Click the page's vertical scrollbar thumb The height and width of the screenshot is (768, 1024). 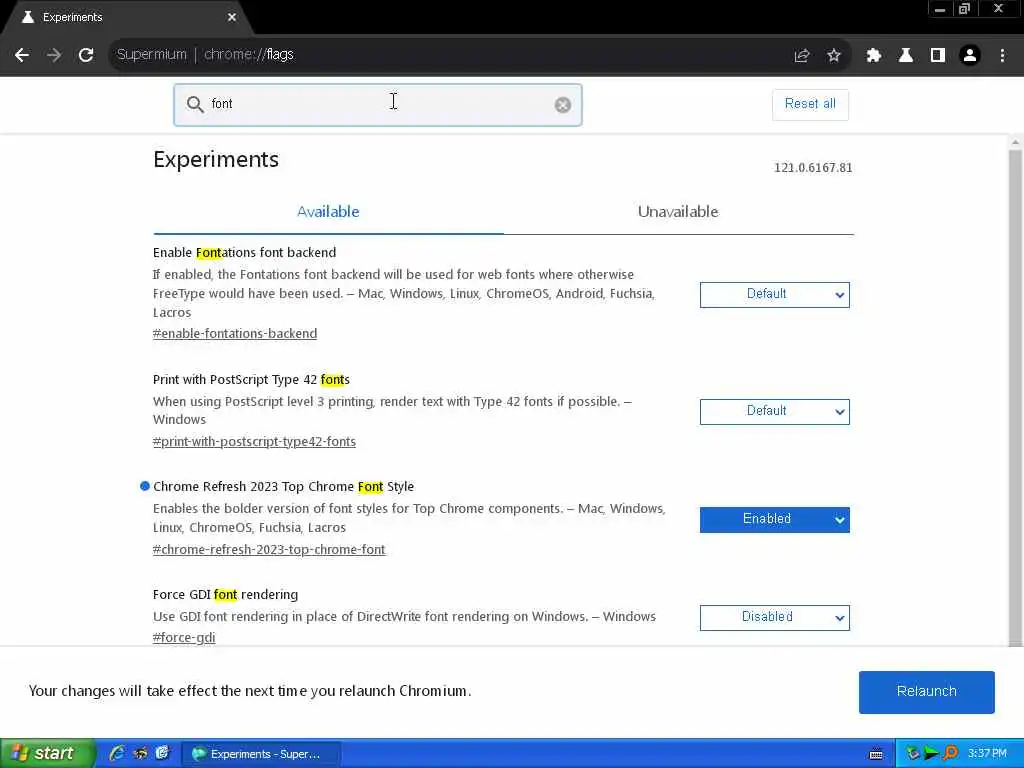pos(1015,398)
